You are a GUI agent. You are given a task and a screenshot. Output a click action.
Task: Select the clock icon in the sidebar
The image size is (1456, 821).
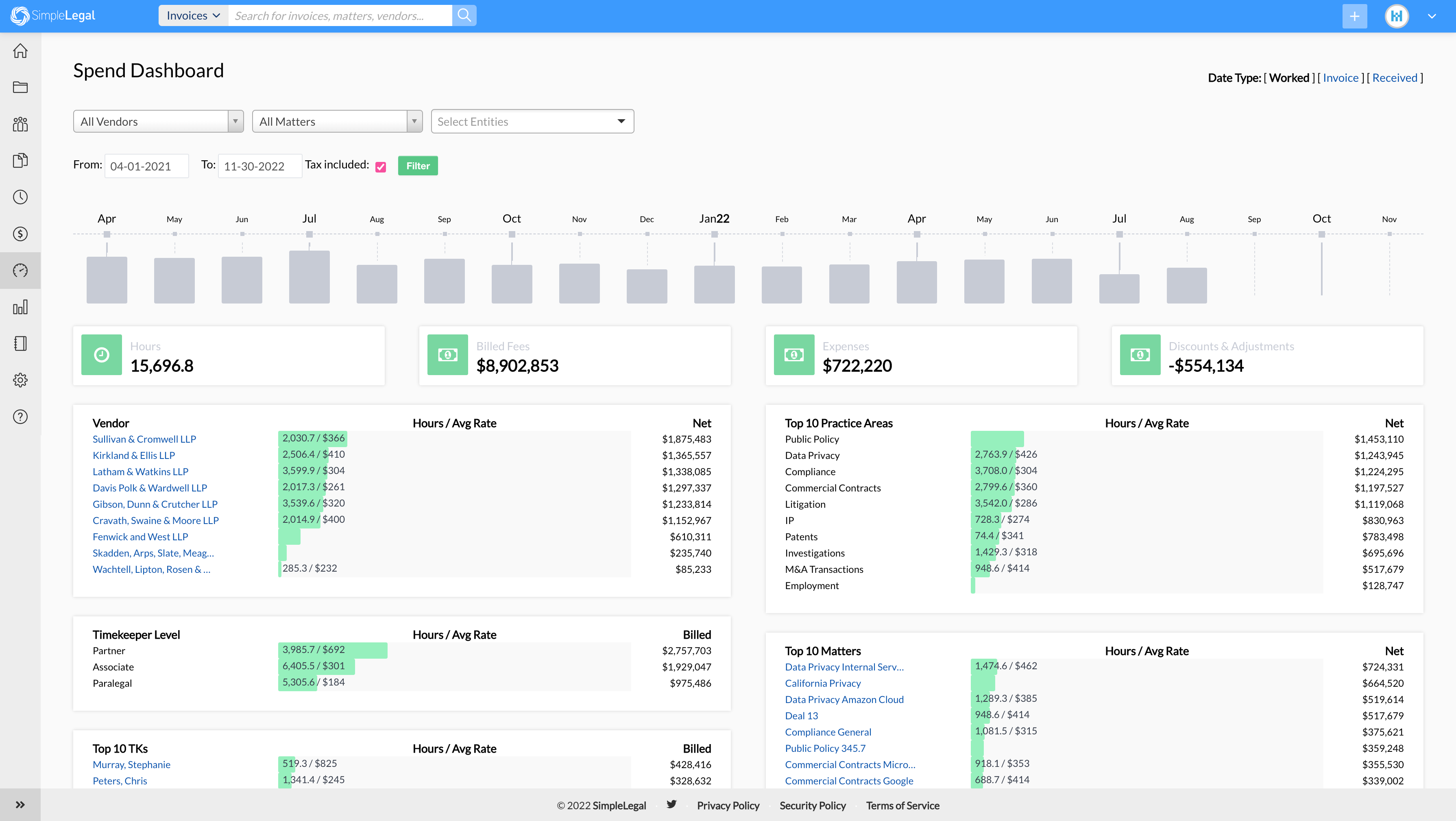(x=20, y=197)
